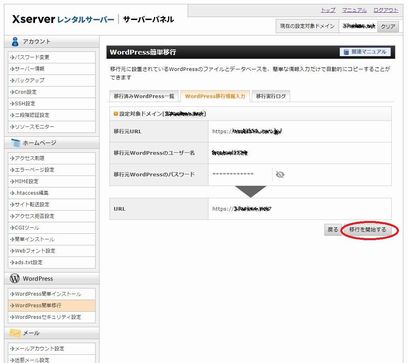Open SSH設定 menu item
Viewport: 408px width, 363px height.
click(52, 104)
